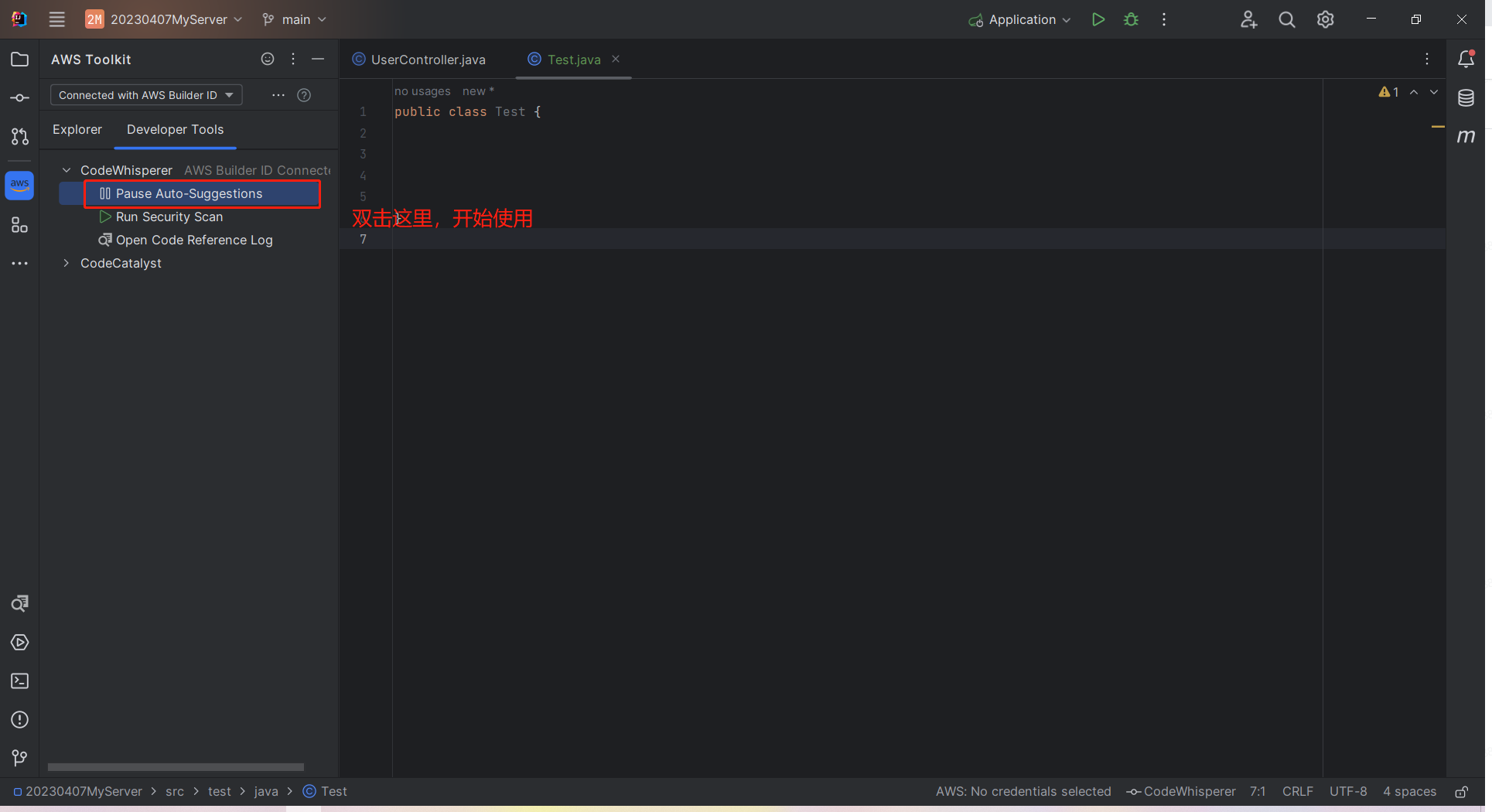Screen dimensions: 1492x812
Task: Click the no usages inlay hint
Action: coord(422,91)
